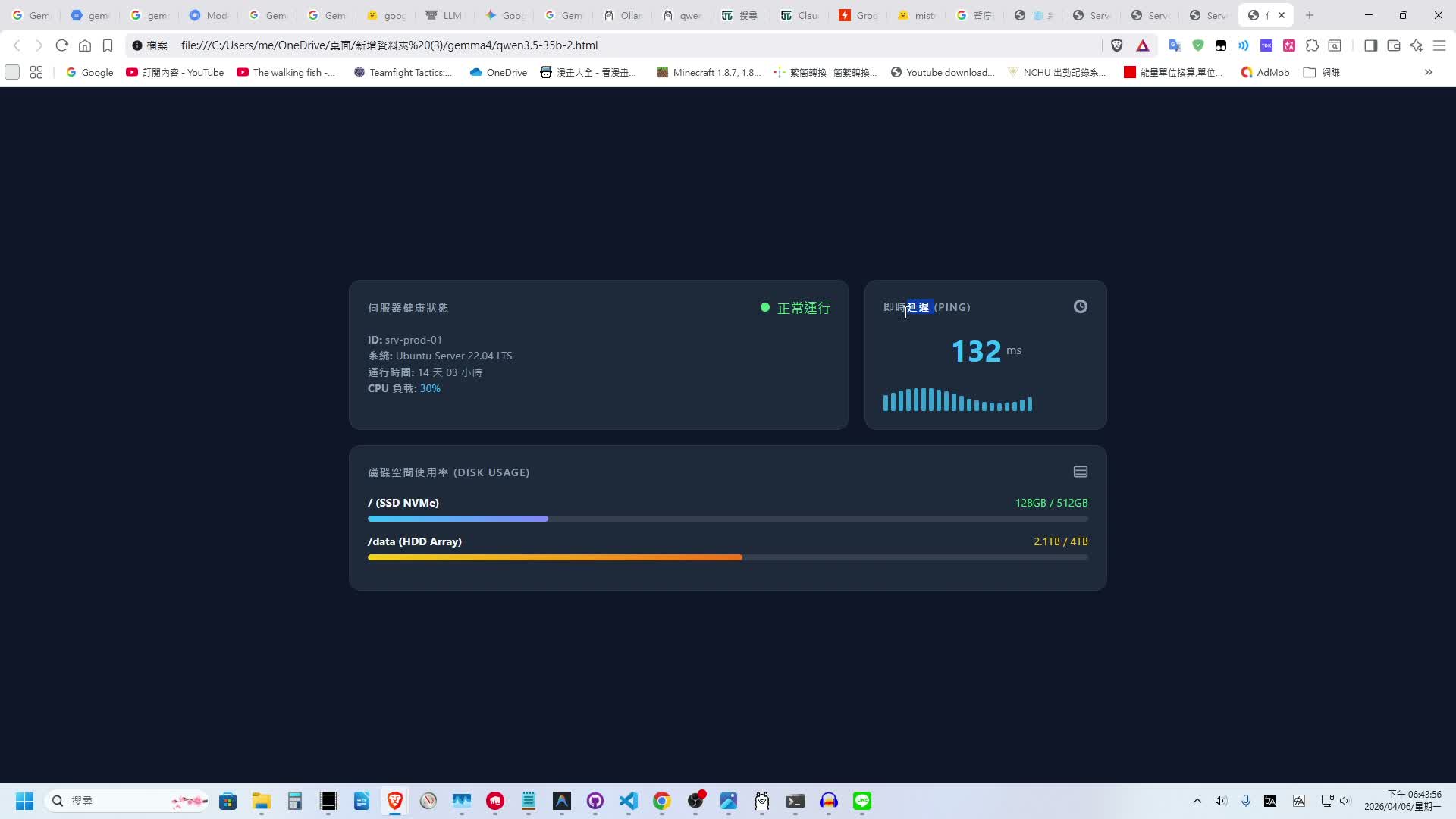Click the ID: srv-prod-01 line
1456x819 pixels.
click(x=405, y=340)
